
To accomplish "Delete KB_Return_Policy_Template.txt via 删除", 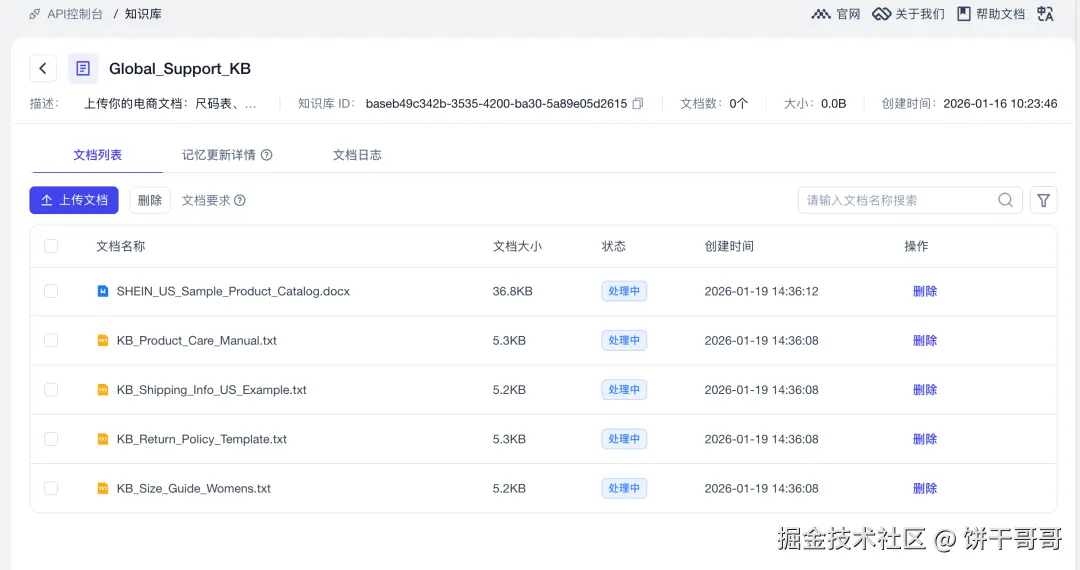I will point(924,439).
